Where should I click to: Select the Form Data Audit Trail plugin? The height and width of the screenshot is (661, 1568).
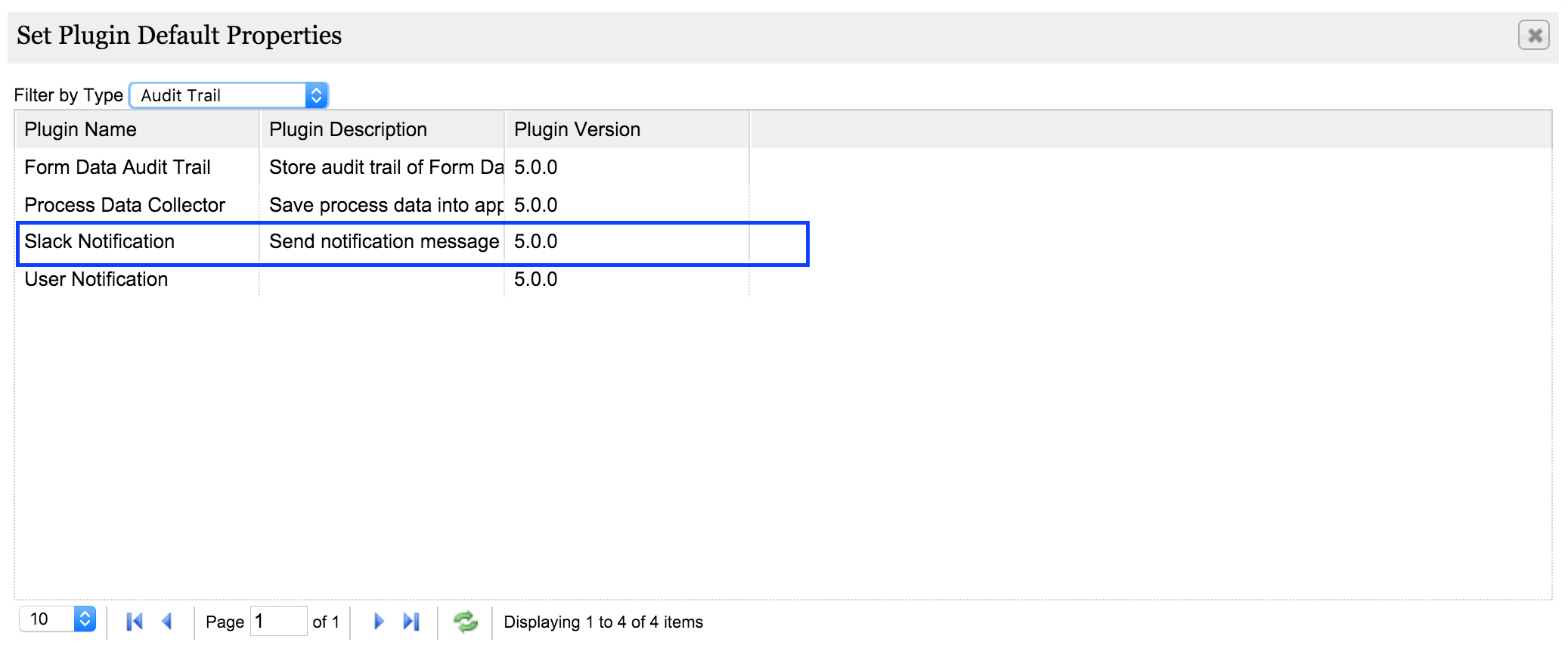pyautogui.click(x=118, y=167)
